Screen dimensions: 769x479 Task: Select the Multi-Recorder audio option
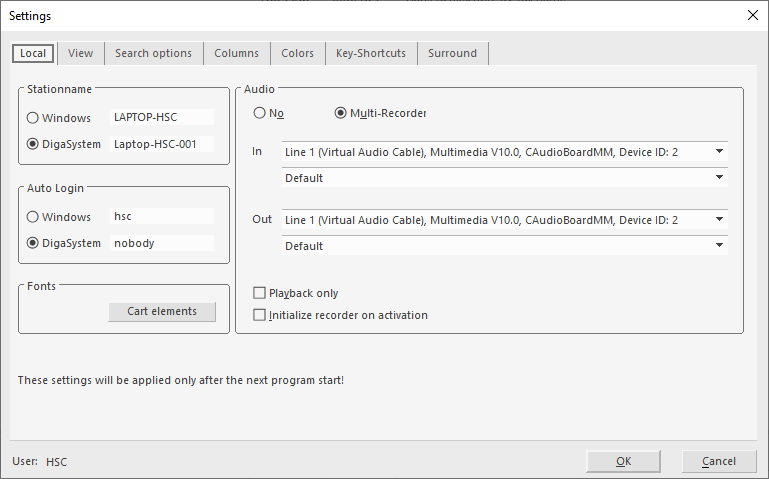coord(341,113)
